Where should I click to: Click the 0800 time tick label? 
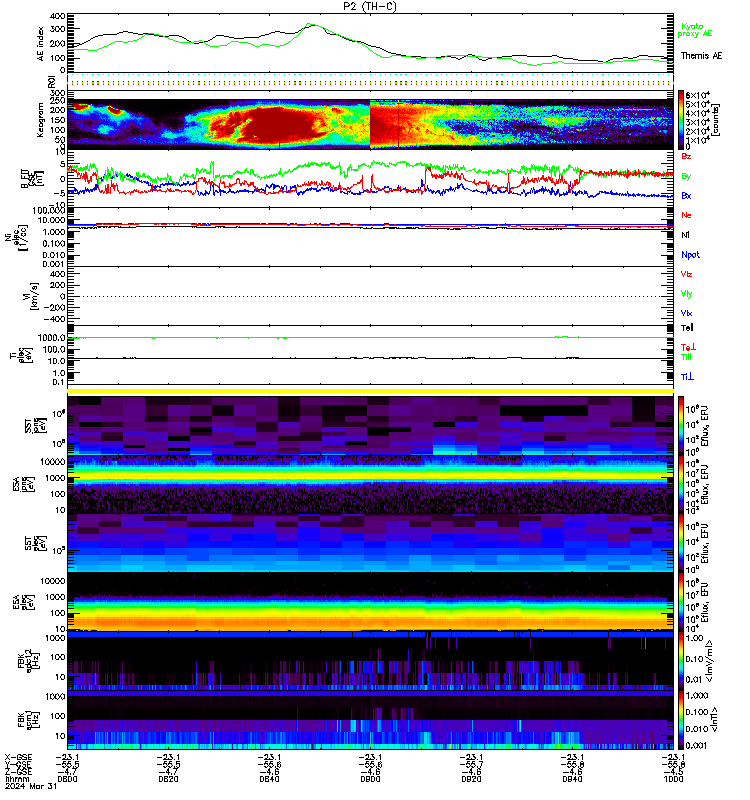pyautogui.click(x=67, y=779)
